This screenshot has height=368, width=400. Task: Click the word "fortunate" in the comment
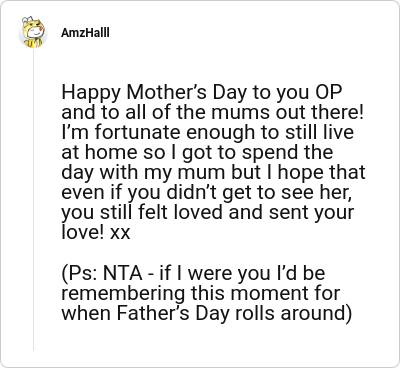[137, 132]
